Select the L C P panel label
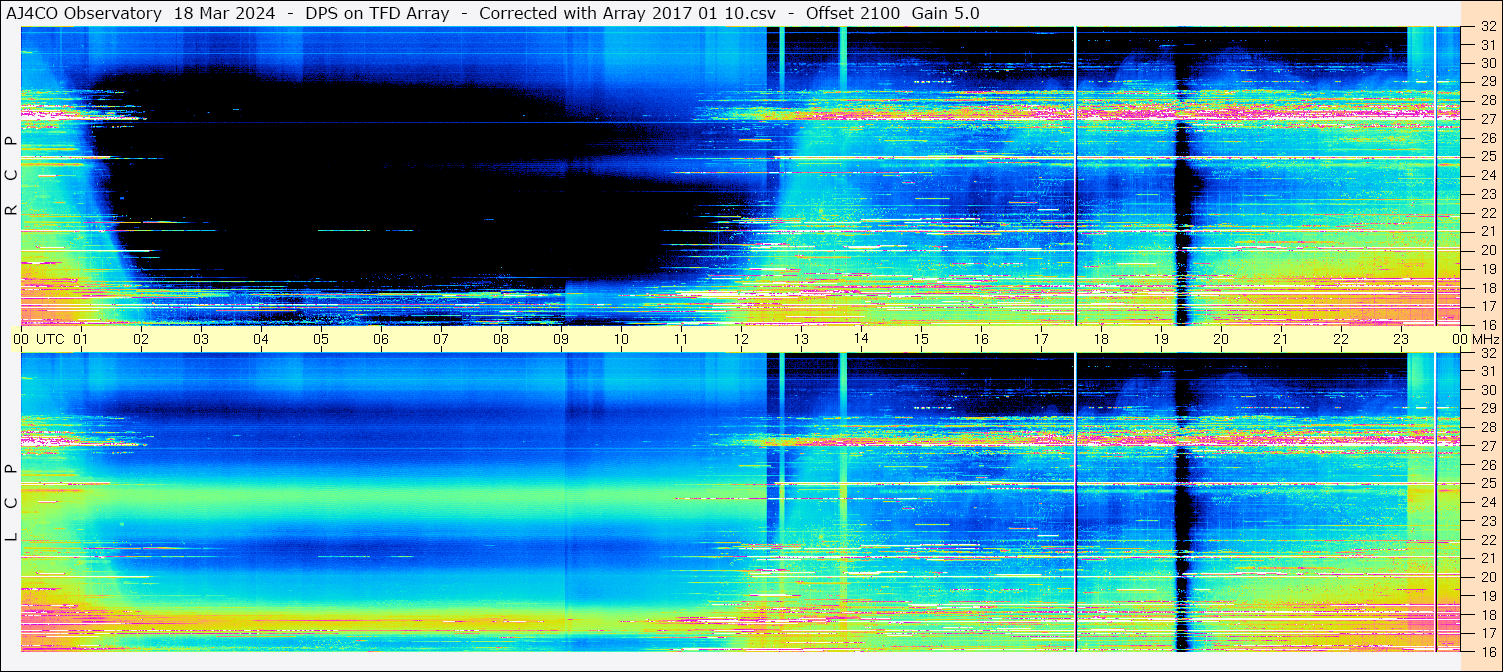The height and width of the screenshot is (672, 1503). (x=12, y=503)
